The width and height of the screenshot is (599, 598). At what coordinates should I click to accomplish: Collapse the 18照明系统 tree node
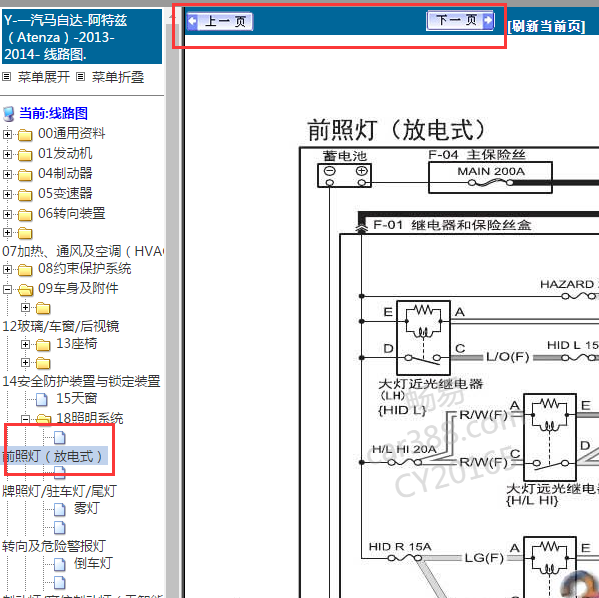click(25, 419)
